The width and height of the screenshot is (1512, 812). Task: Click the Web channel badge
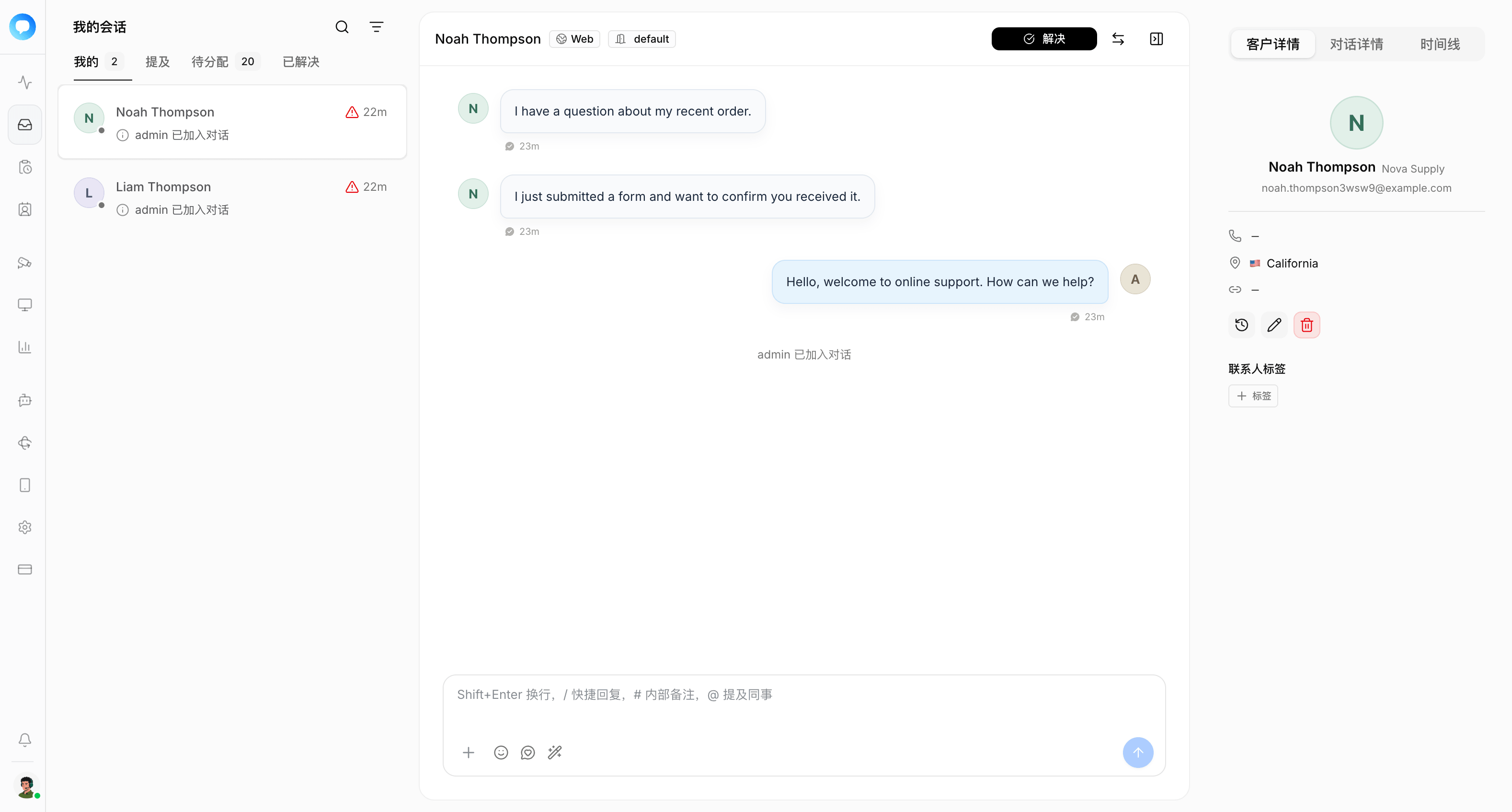point(574,39)
